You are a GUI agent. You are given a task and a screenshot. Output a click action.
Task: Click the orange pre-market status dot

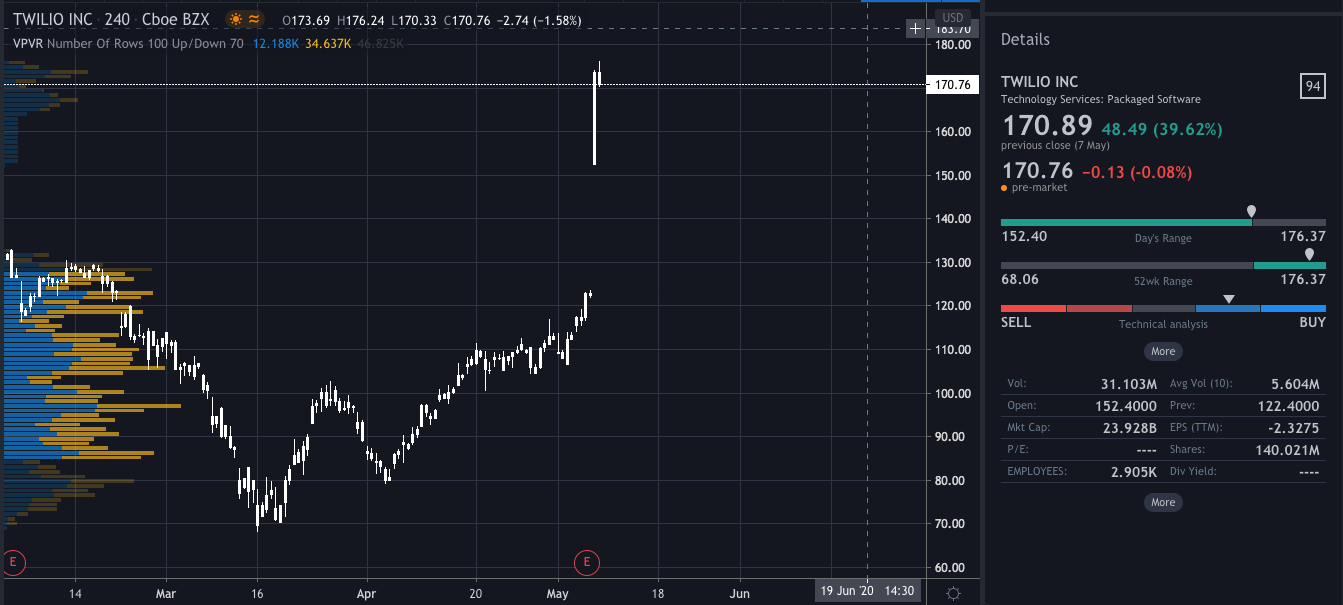tap(1004, 188)
